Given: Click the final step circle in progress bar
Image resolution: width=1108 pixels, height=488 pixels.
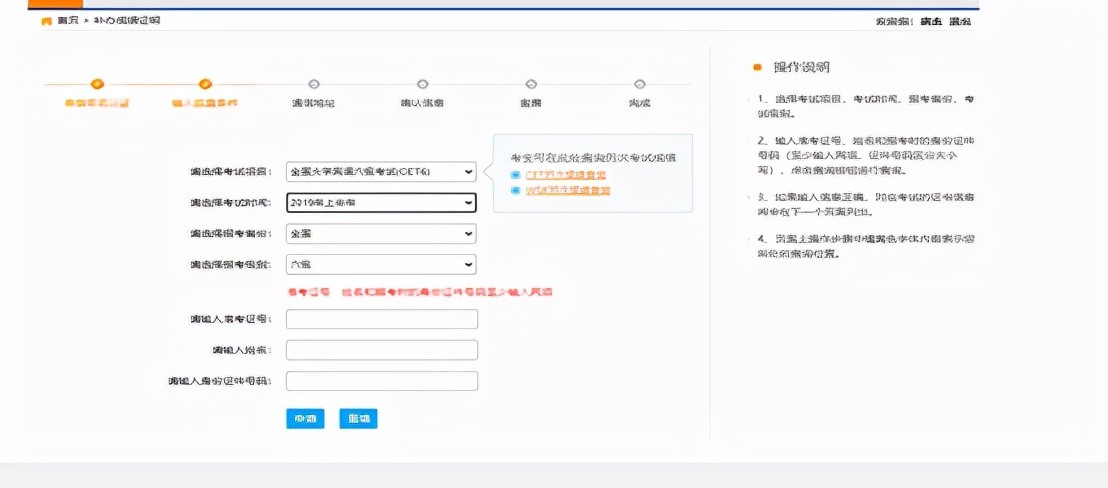Looking at the screenshot, I should coord(639,84).
